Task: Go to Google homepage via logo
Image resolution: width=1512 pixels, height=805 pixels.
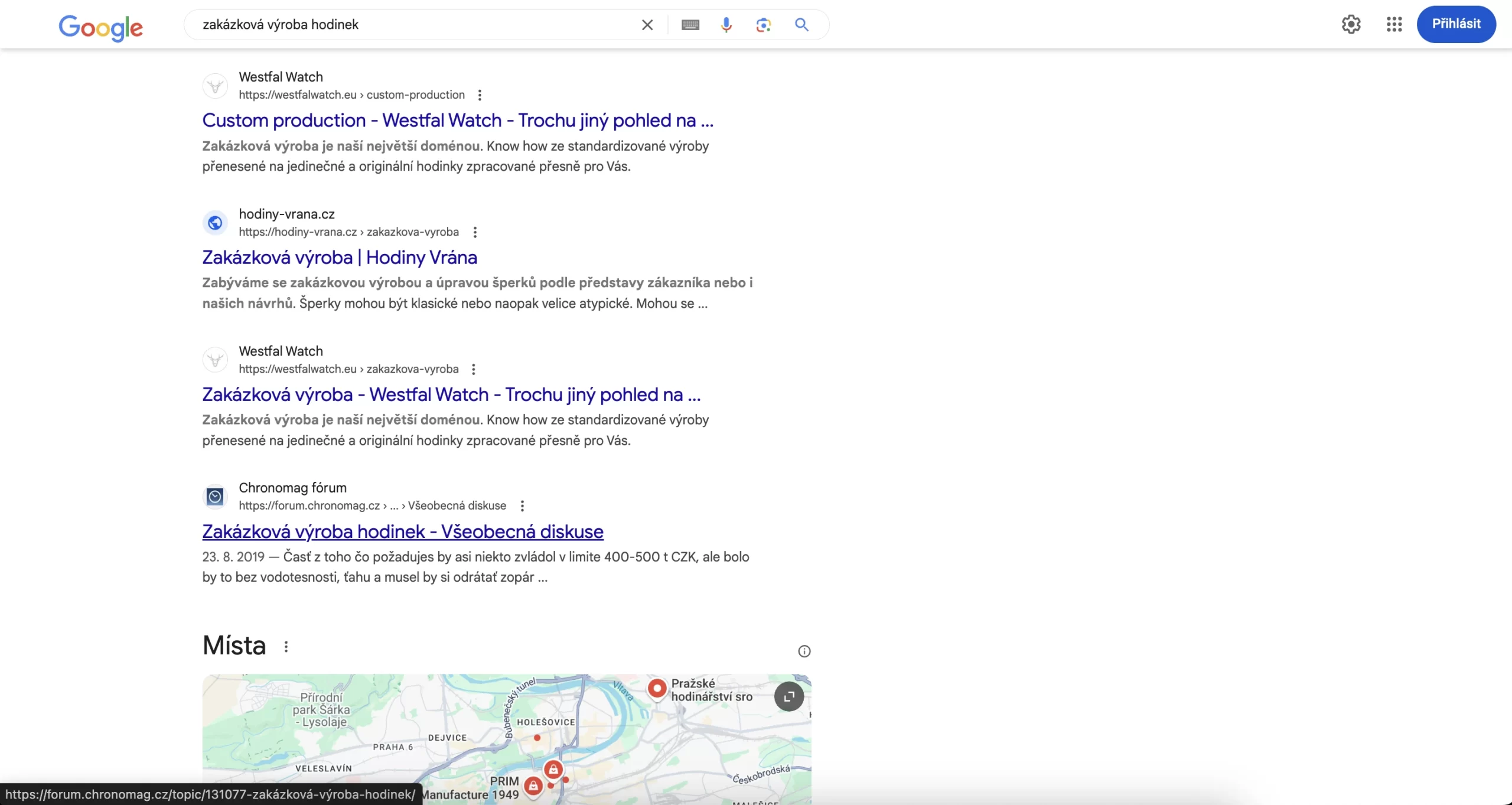Action: tap(100, 27)
